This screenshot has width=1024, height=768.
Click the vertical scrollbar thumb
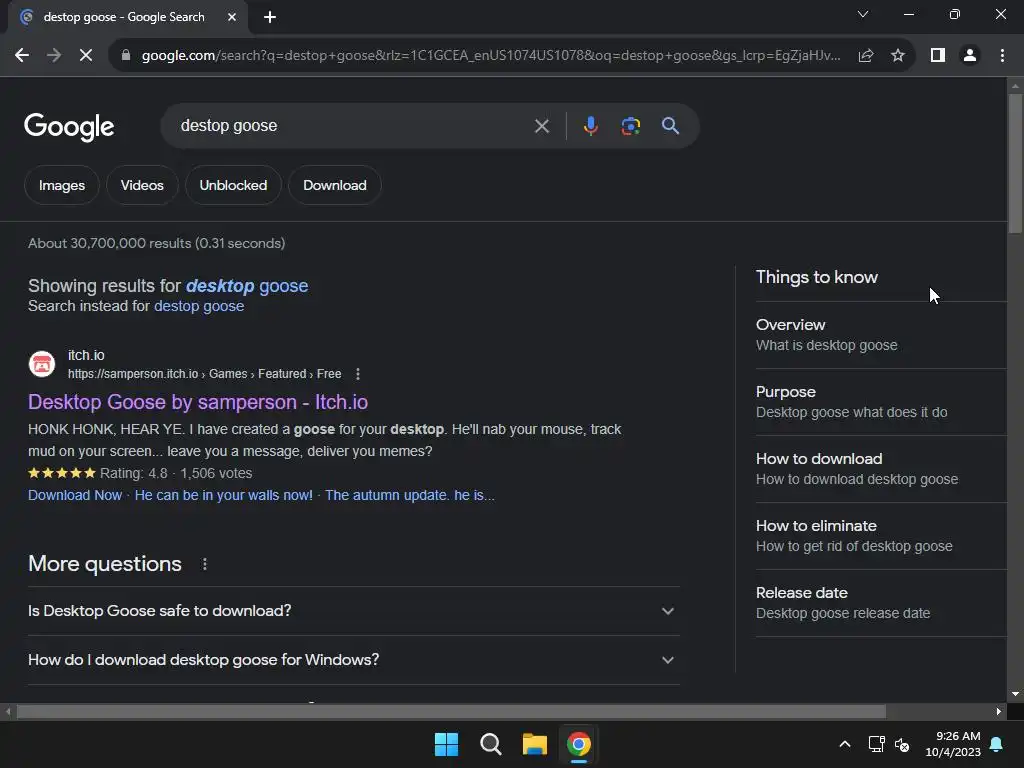tap(1015, 163)
